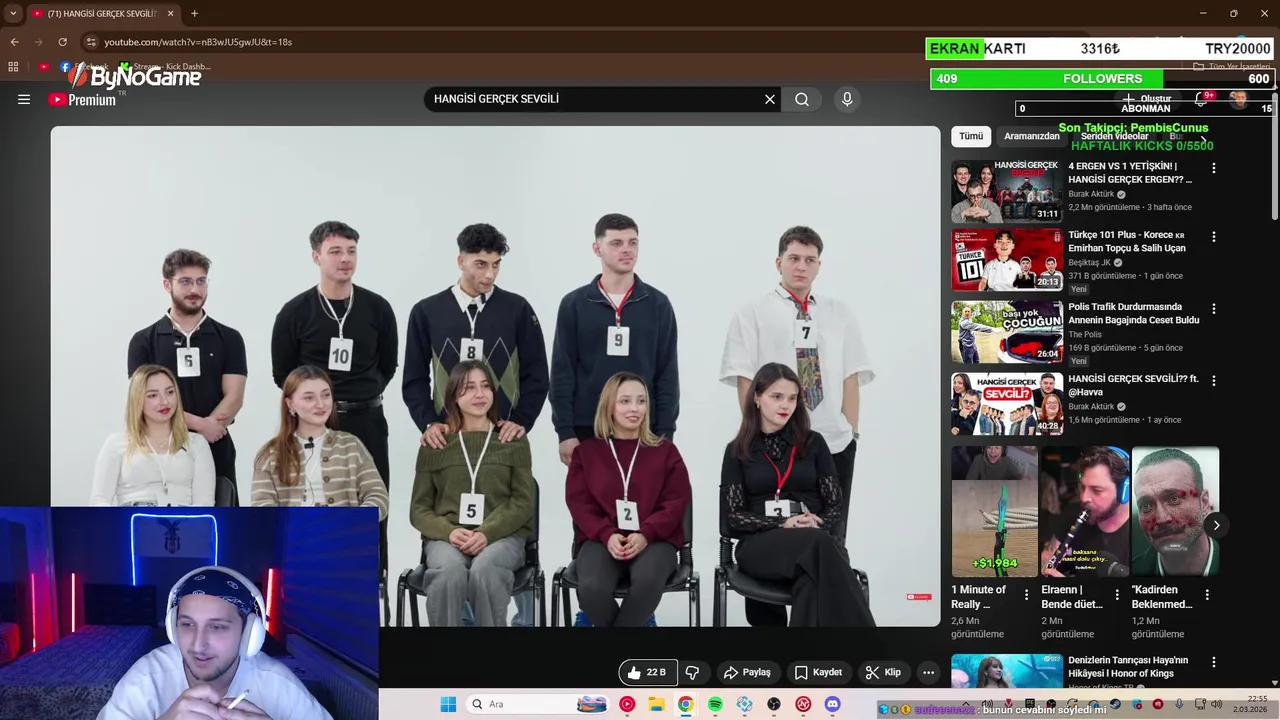Play the main video player
1280x720 pixels.
(496, 376)
